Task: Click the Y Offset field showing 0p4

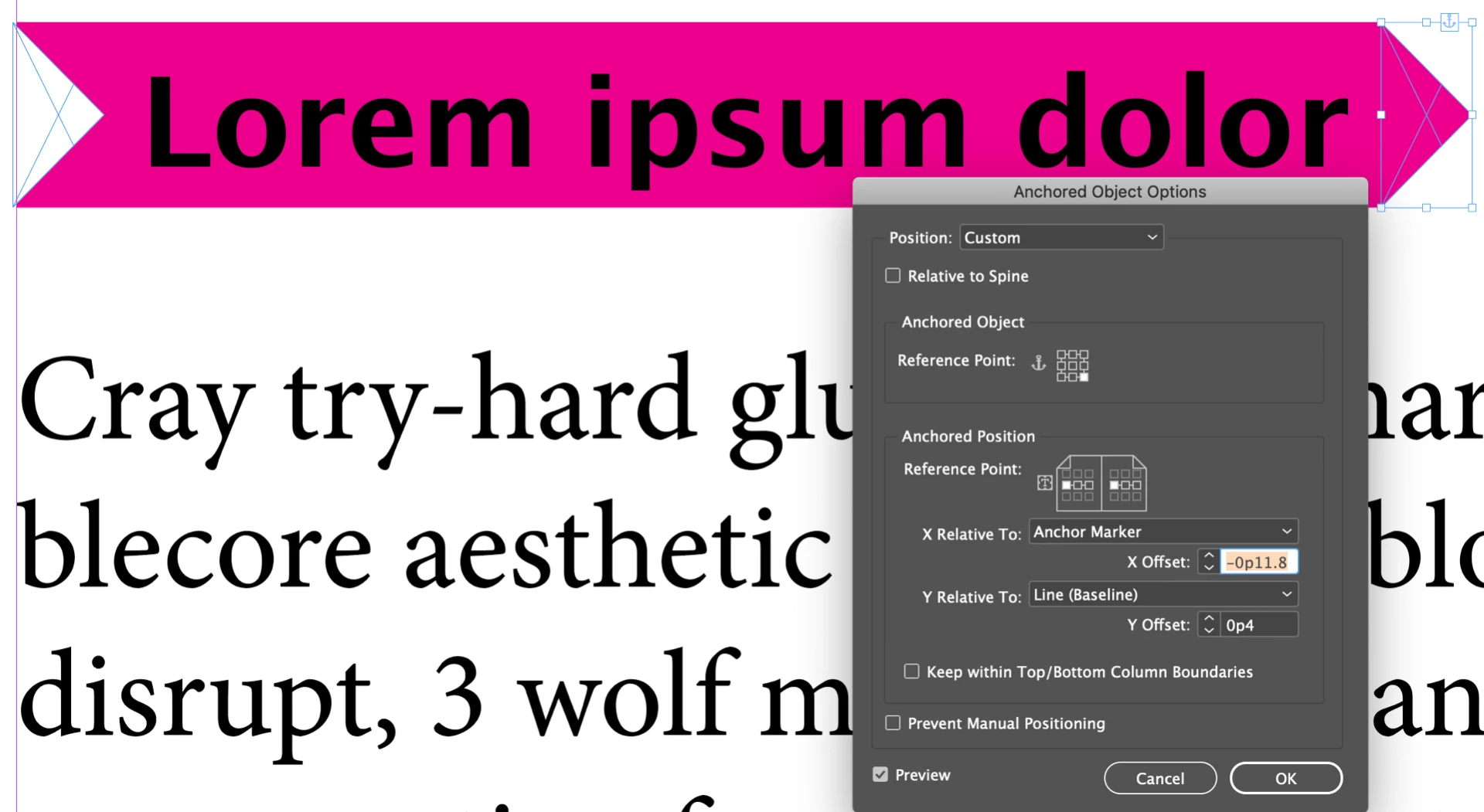Action: (1259, 624)
